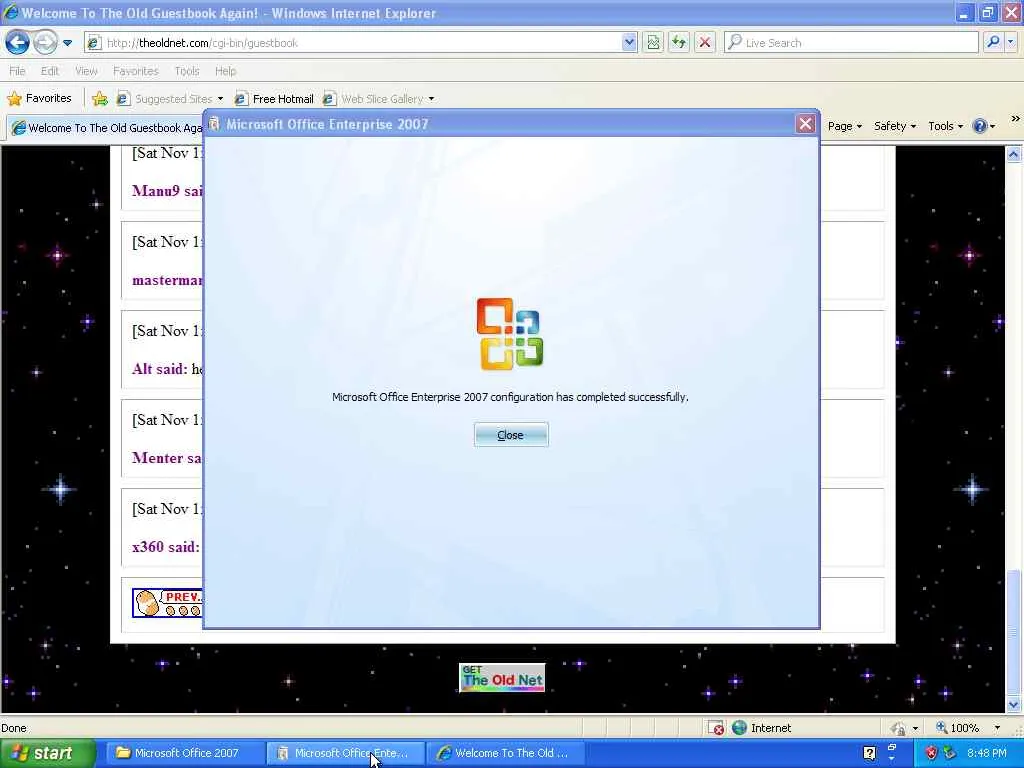The image size is (1024, 768).
Task: Switch to Microsoft Office 2007 folder taskbar button
Action: coord(184,753)
